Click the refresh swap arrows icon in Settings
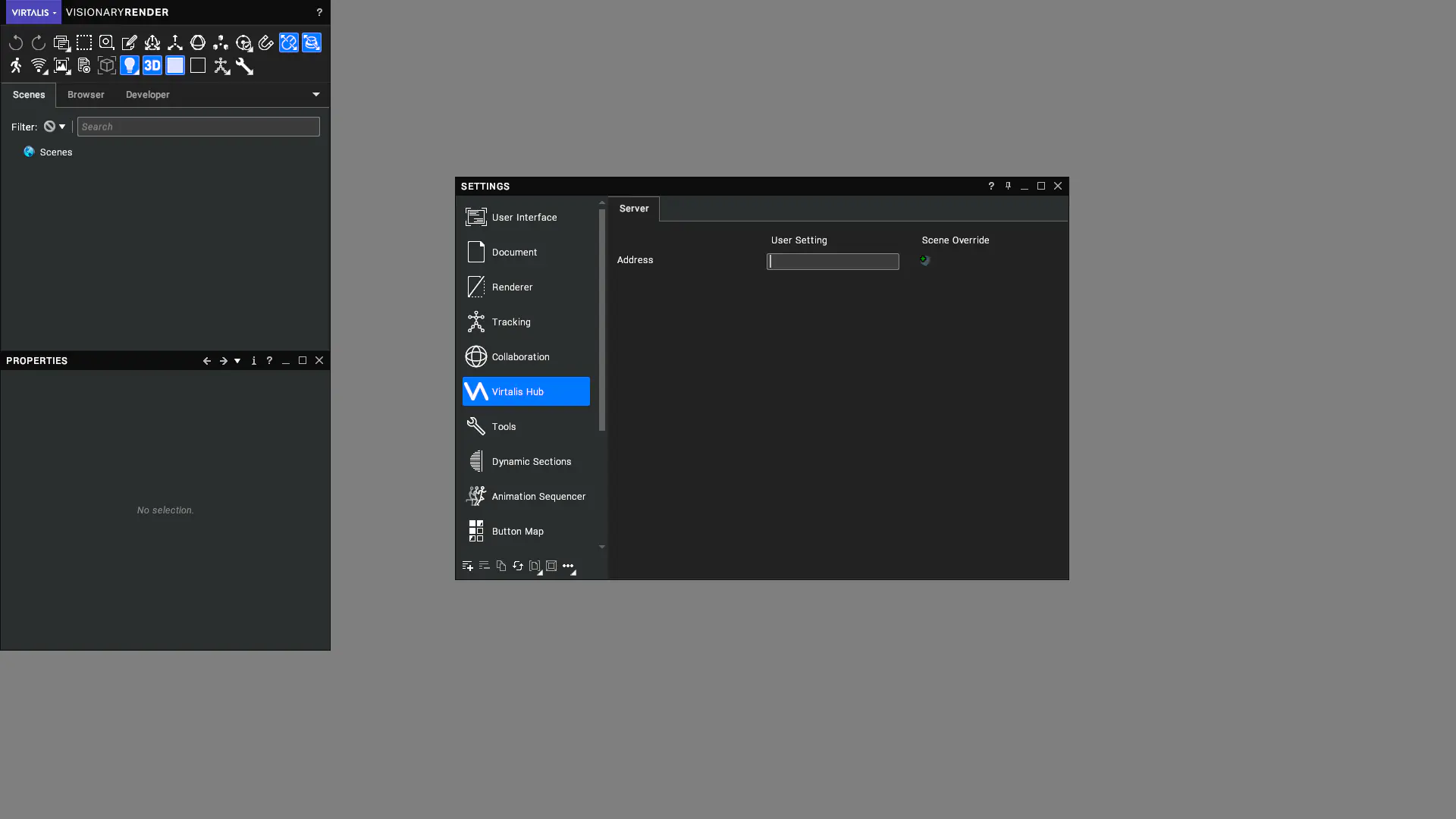This screenshot has height=819, width=1456. click(x=518, y=566)
